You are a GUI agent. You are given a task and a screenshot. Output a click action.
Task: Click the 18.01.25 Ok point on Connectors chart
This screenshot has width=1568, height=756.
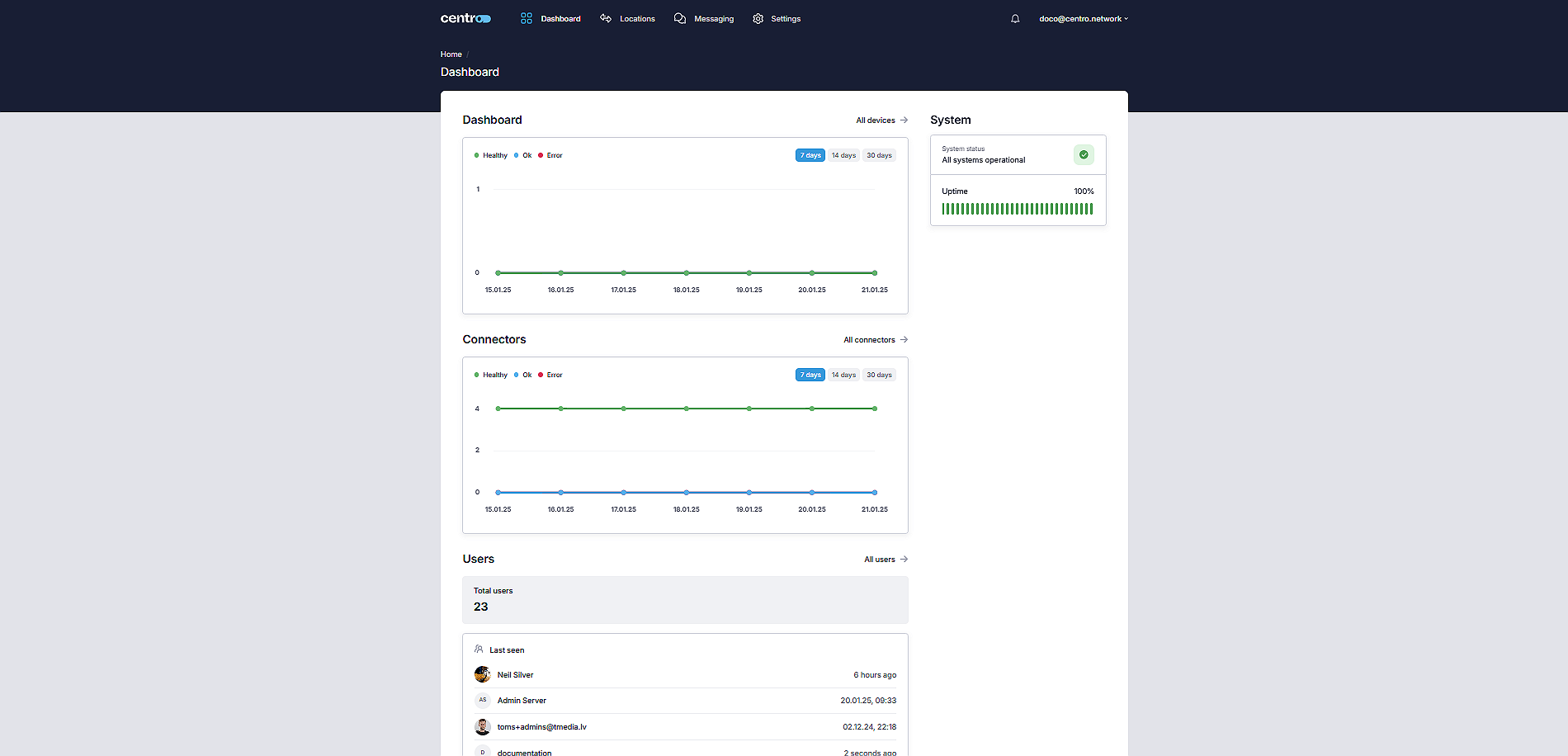tap(687, 492)
